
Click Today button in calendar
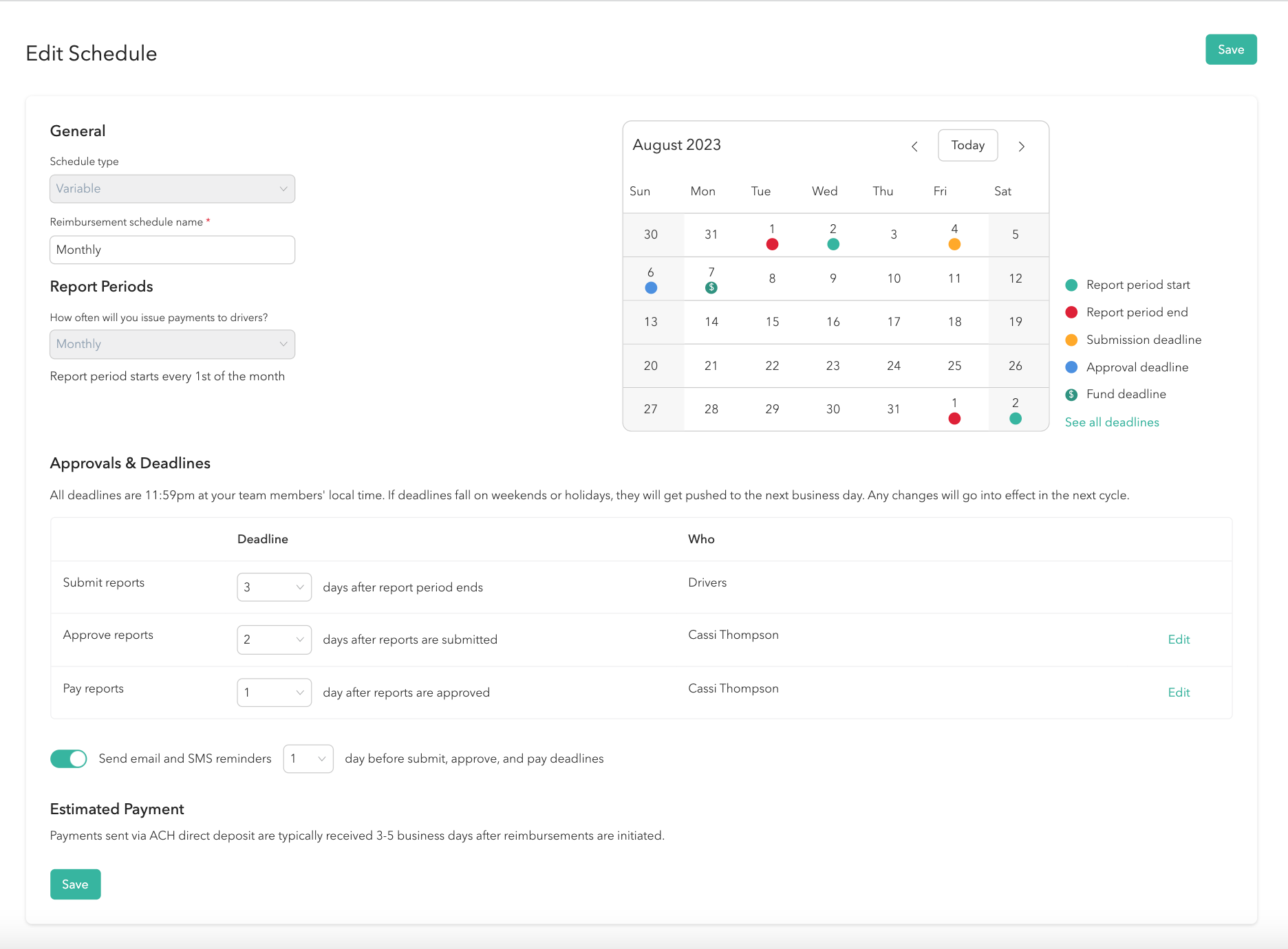[x=967, y=145]
